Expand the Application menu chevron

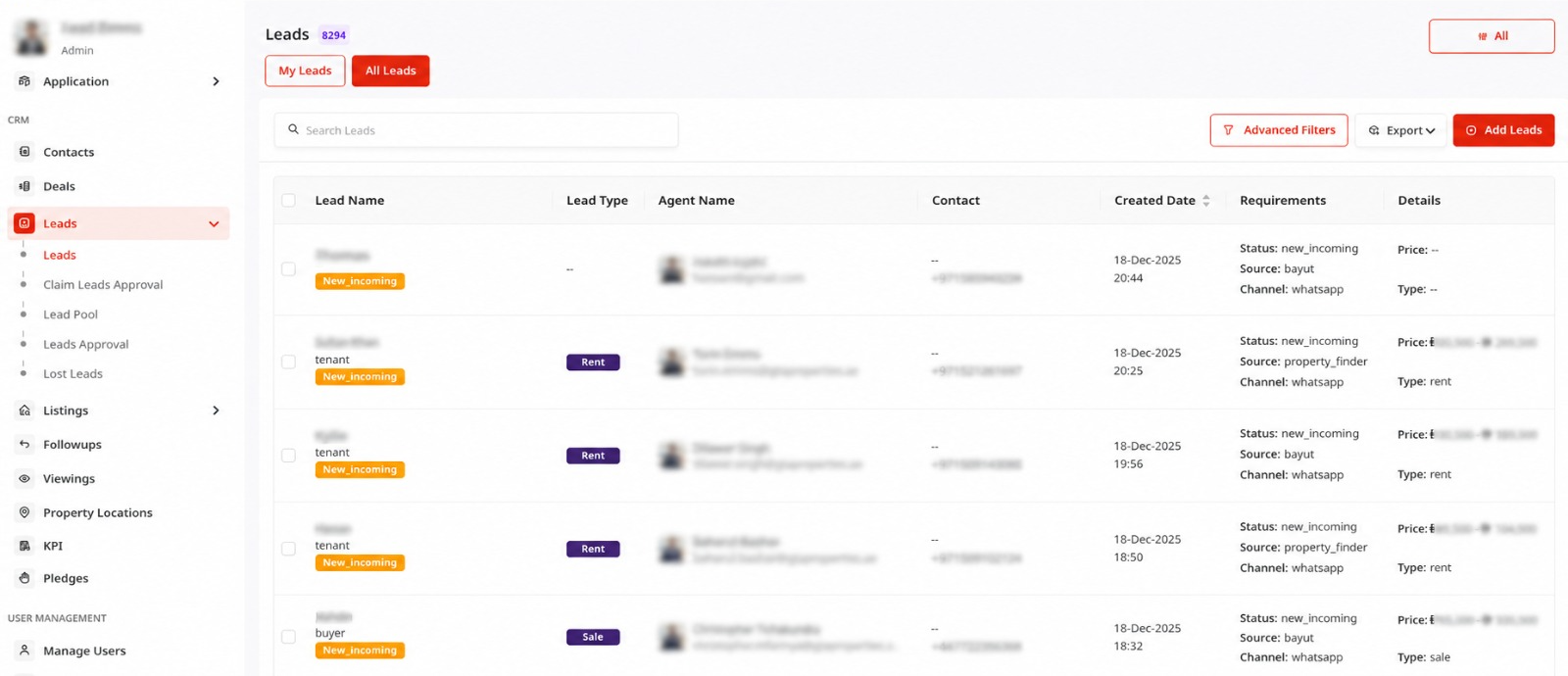[x=216, y=81]
